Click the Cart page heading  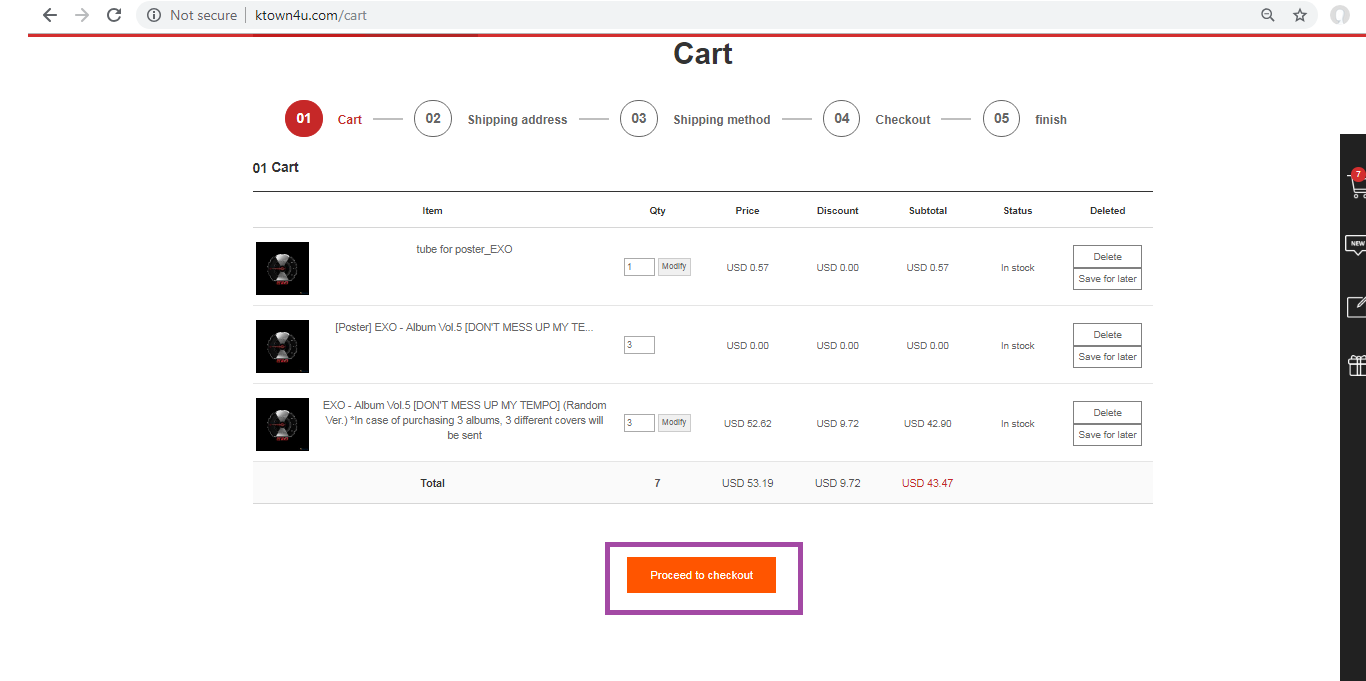(x=702, y=53)
